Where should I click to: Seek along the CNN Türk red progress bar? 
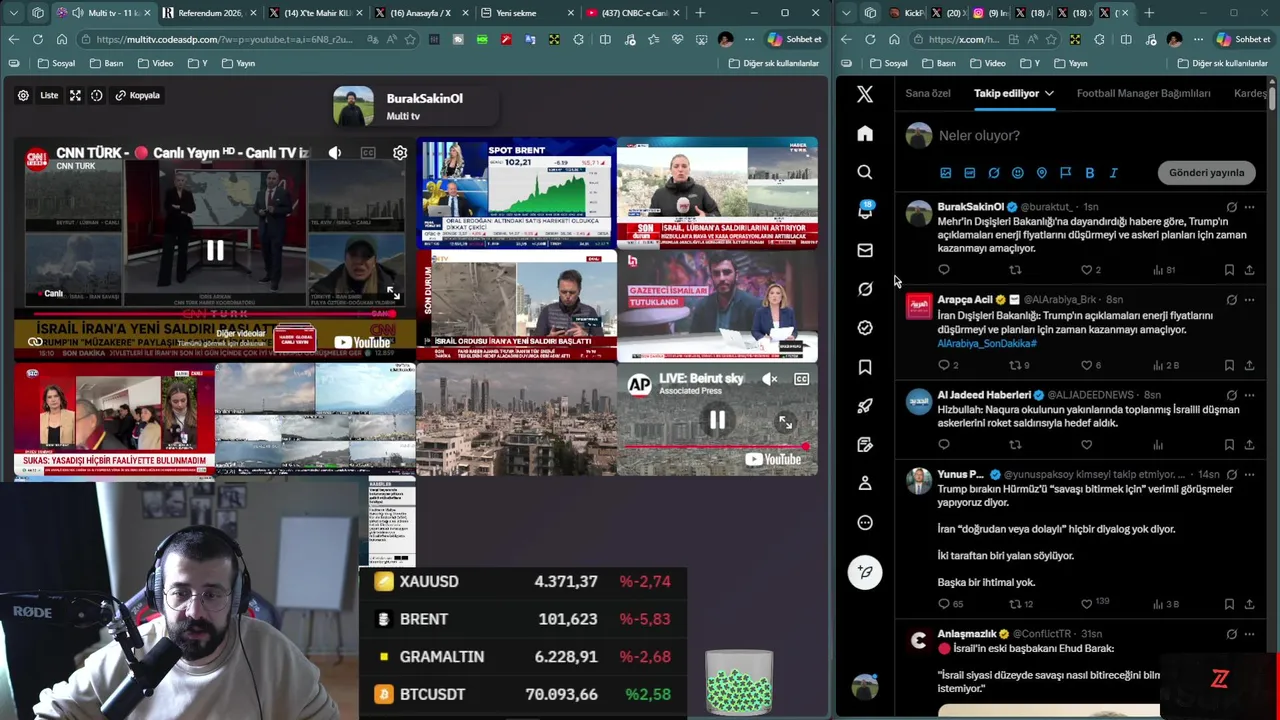point(214,313)
